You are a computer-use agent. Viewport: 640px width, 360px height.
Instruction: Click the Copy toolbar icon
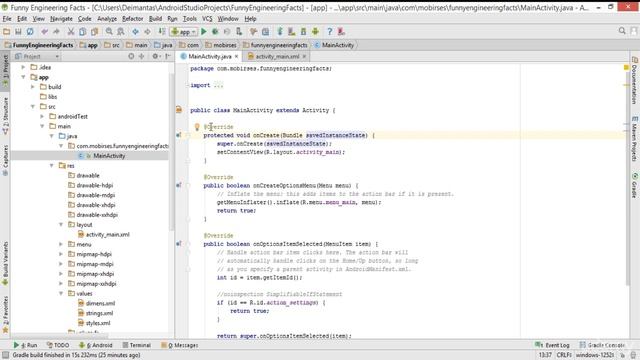click(x=82, y=31)
